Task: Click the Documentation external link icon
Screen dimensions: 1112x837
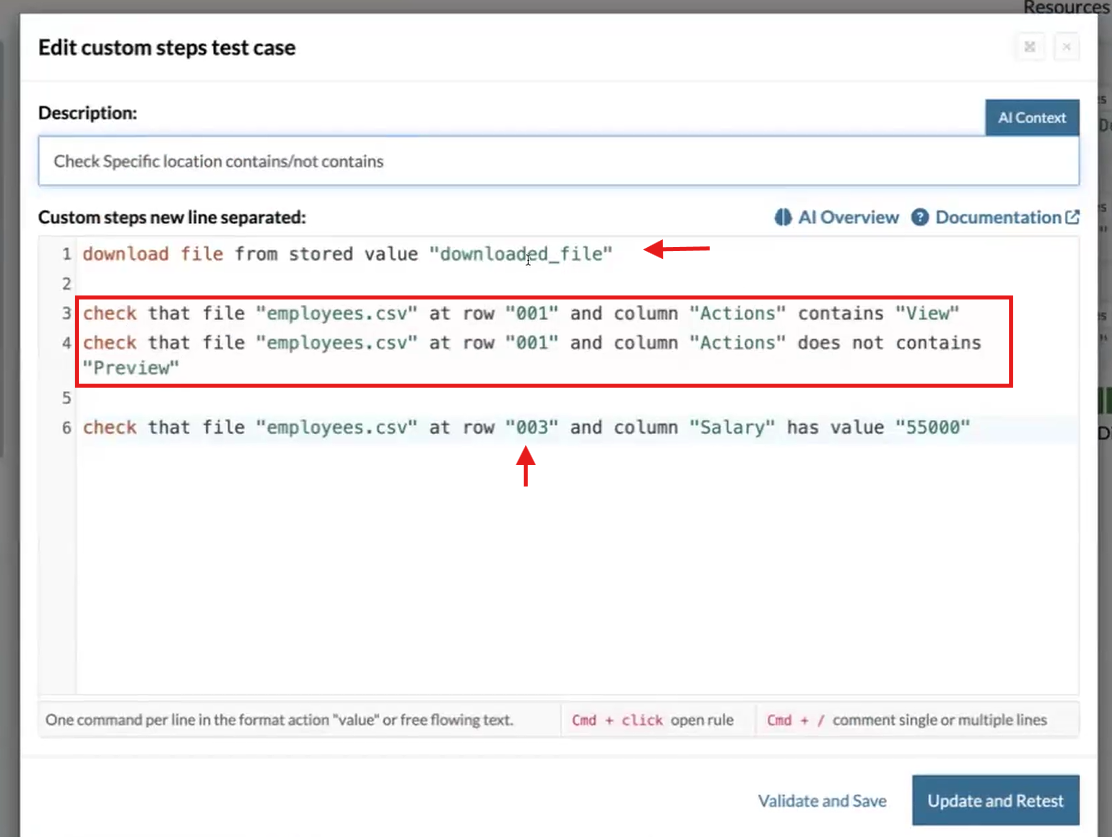Action: pyautogui.click(x=1072, y=217)
